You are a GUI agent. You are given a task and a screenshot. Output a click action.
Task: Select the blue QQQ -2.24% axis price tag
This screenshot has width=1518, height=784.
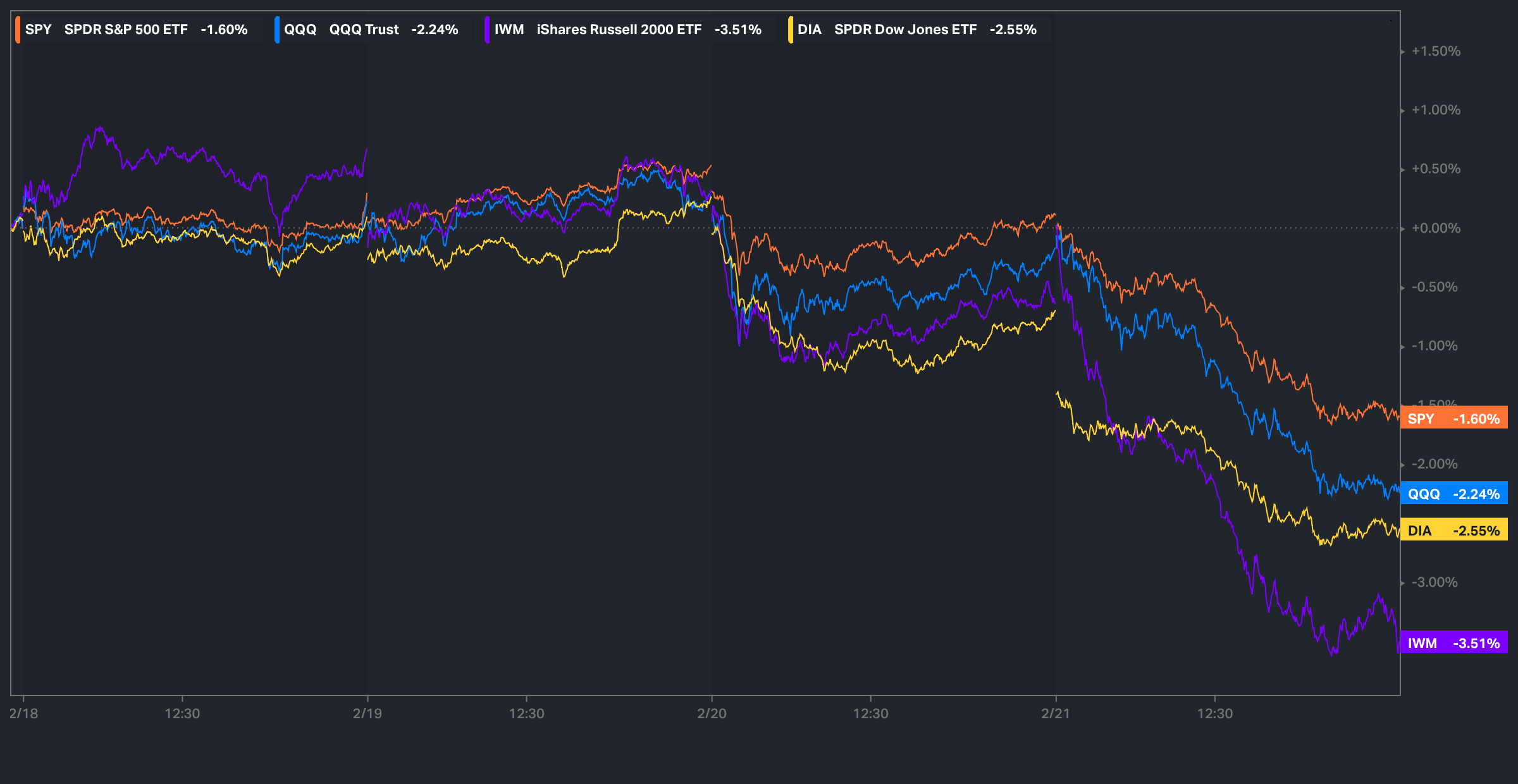pos(1453,494)
